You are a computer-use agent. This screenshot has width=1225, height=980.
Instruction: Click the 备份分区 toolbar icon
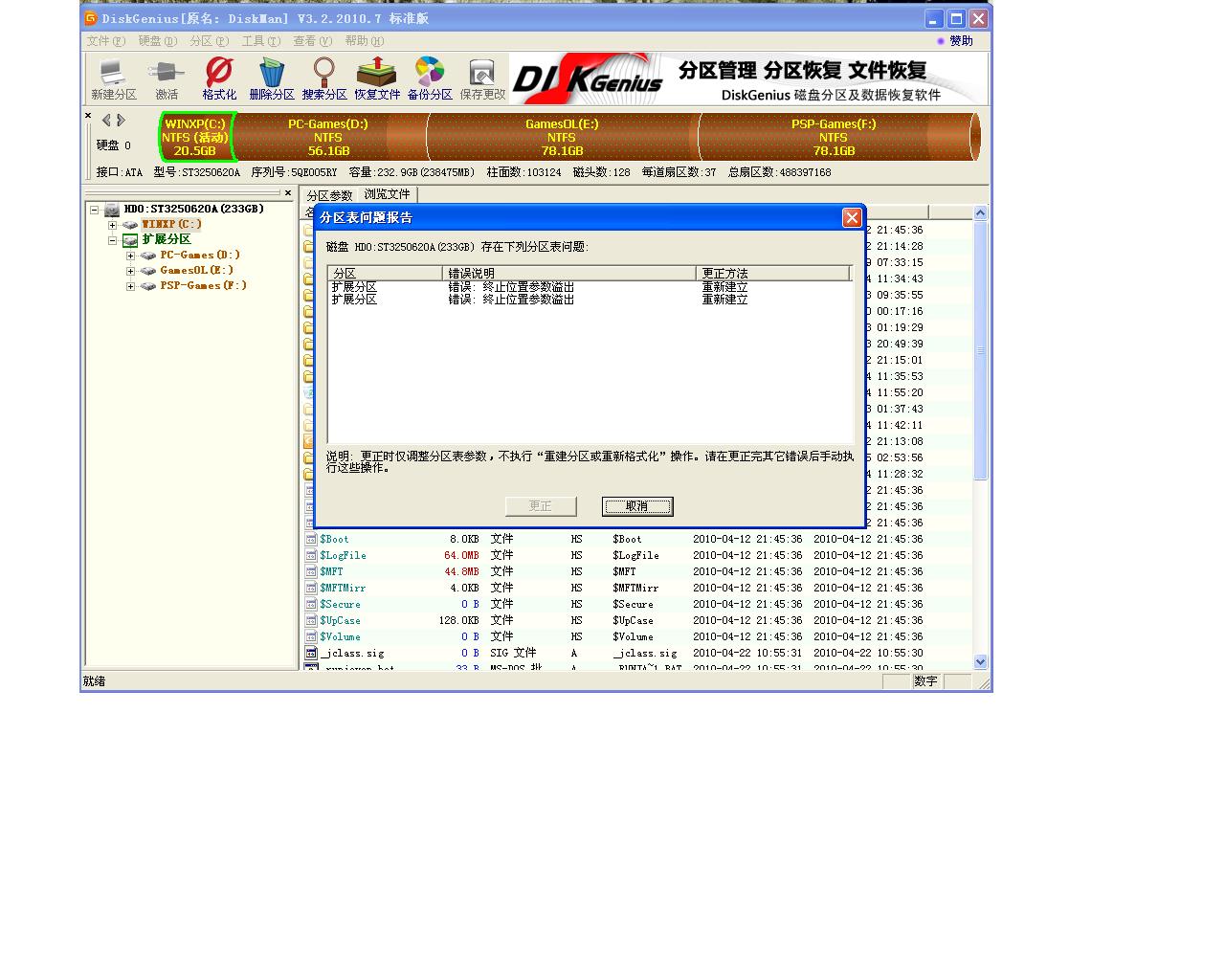430,78
